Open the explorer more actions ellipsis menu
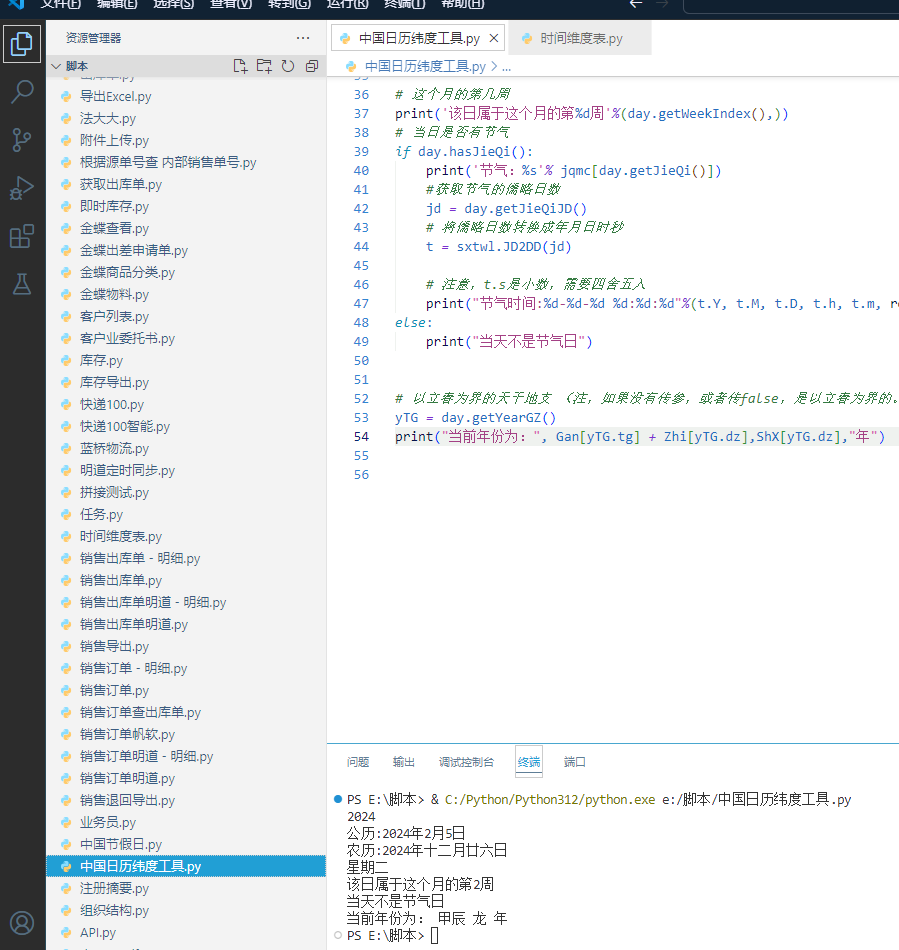The width and height of the screenshot is (899, 950). [x=303, y=38]
